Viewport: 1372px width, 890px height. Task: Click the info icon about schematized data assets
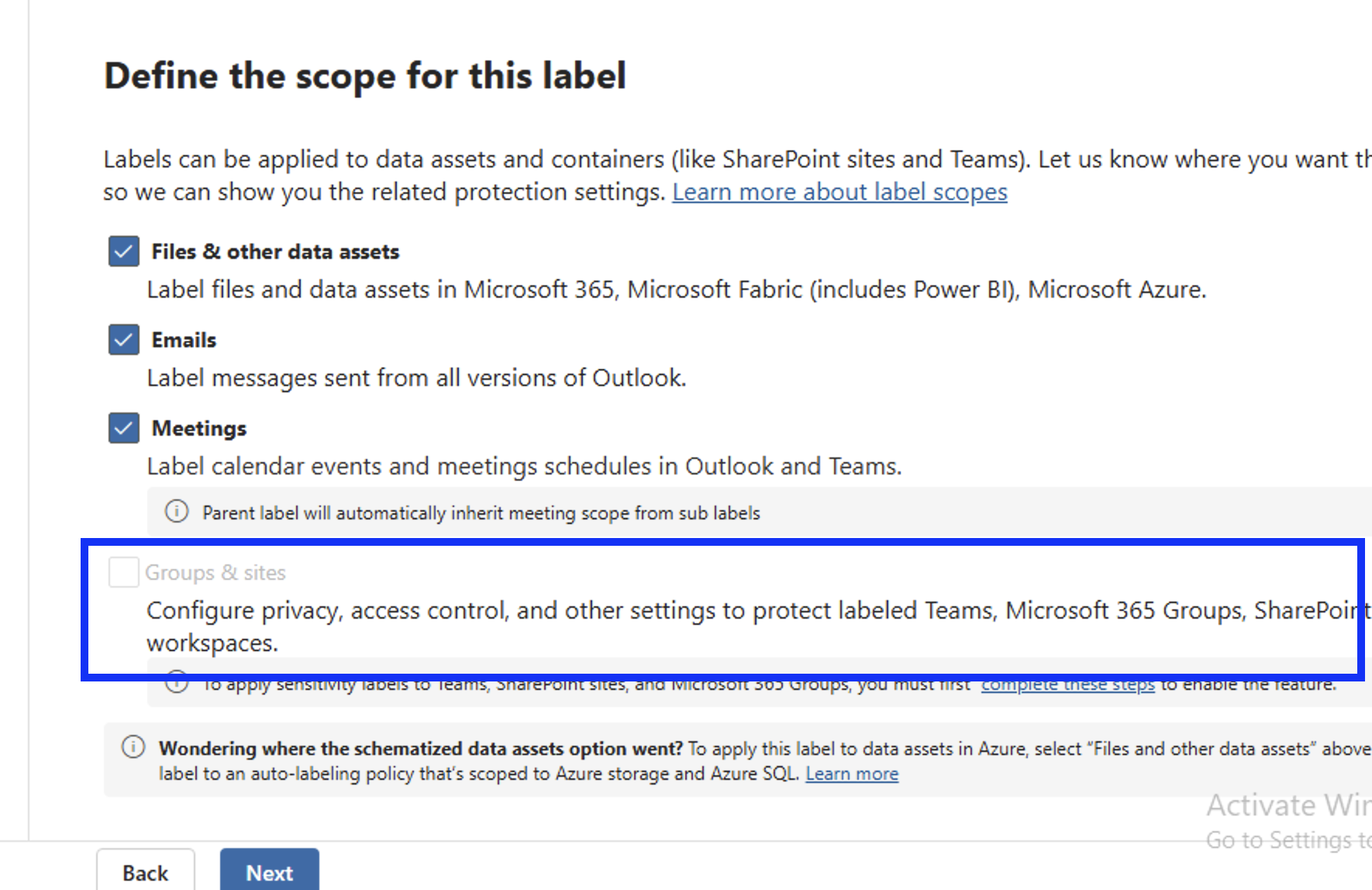tap(133, 747)
